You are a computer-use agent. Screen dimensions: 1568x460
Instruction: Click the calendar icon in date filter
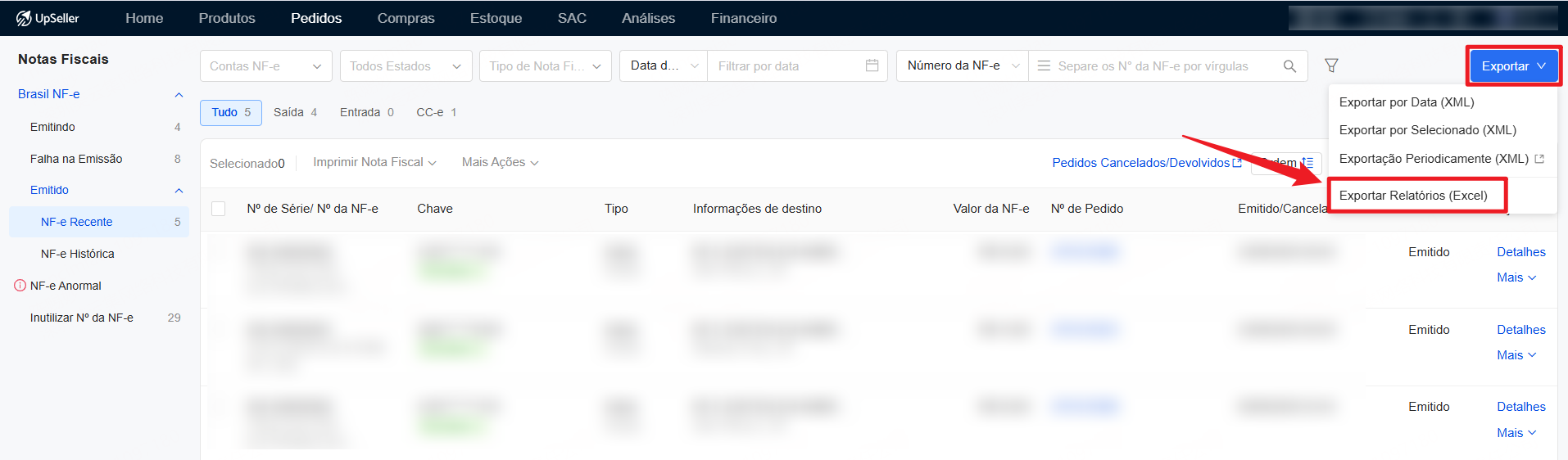[872, 65]
